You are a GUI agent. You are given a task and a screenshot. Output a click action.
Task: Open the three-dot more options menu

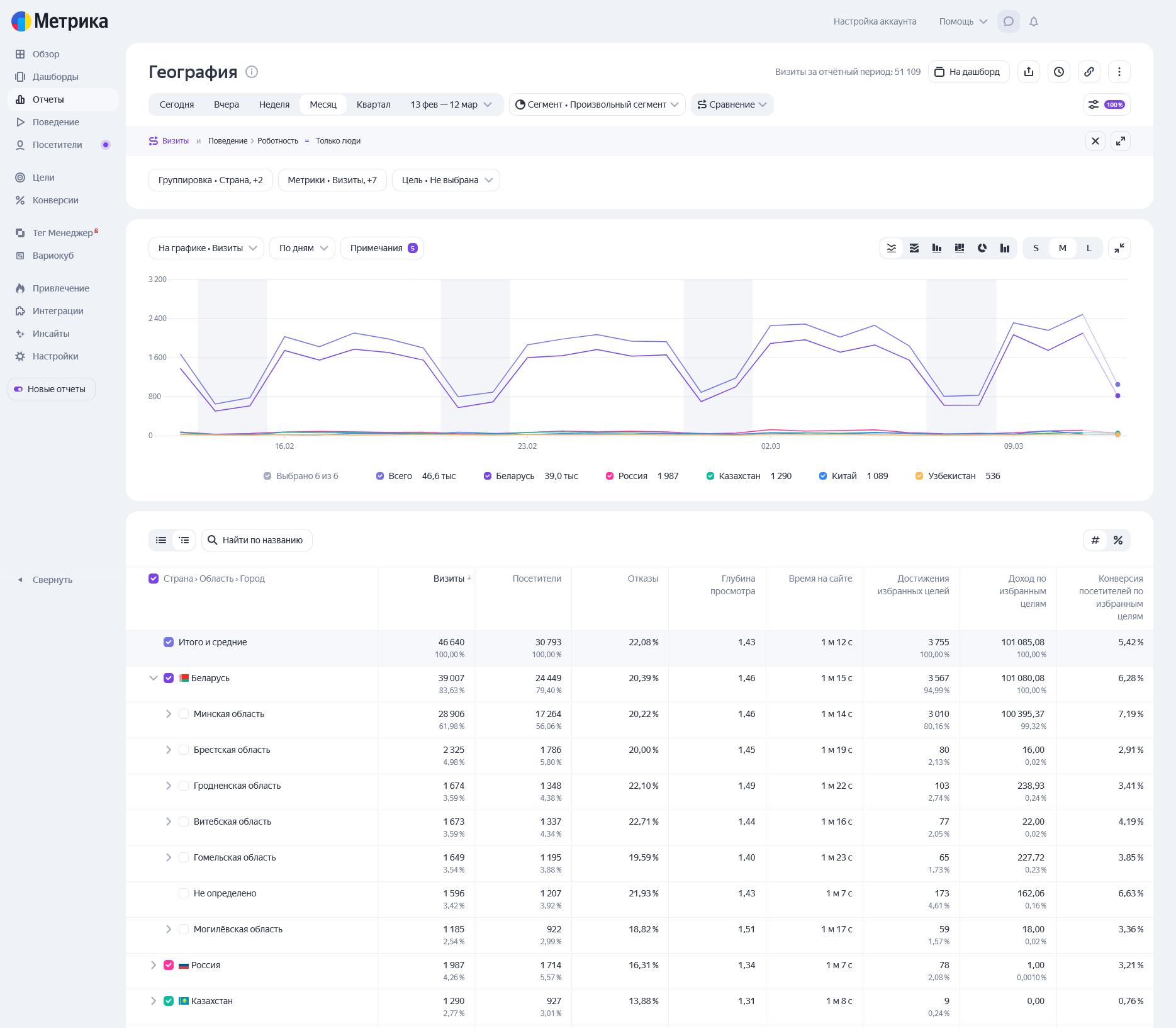pos(1119,72)
